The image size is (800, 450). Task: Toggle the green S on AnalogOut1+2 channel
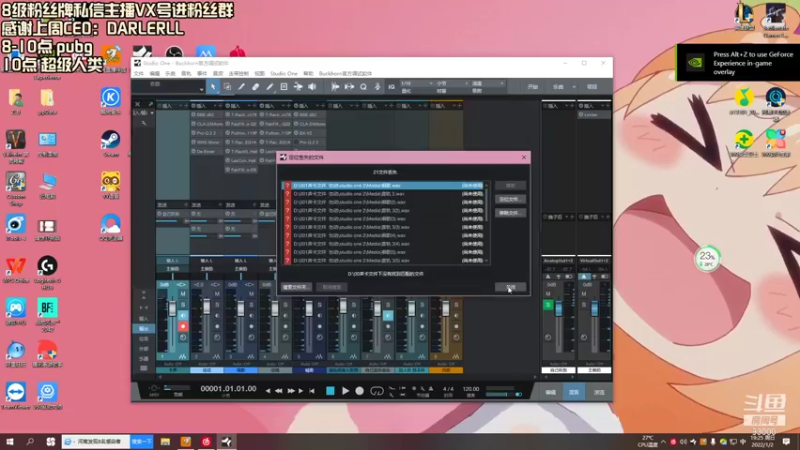[548, 305]
